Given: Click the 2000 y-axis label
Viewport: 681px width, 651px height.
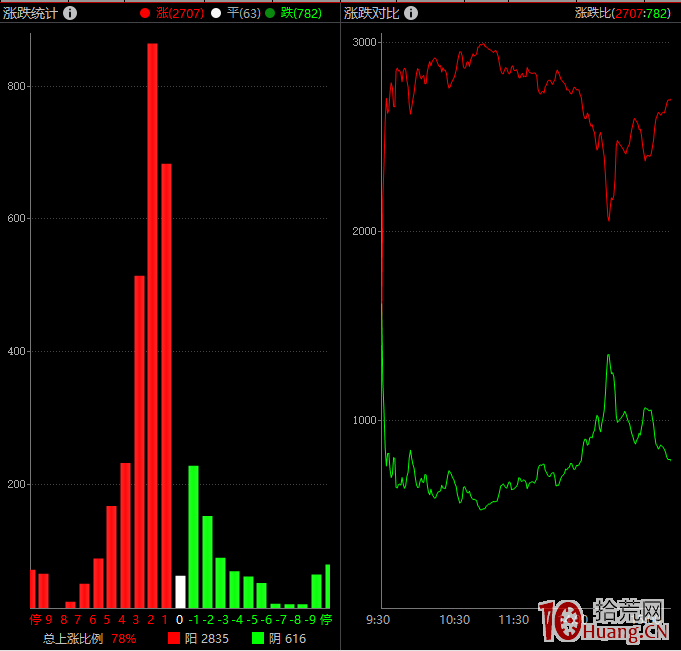Looking at the screenshot, I should coord(364,231).
